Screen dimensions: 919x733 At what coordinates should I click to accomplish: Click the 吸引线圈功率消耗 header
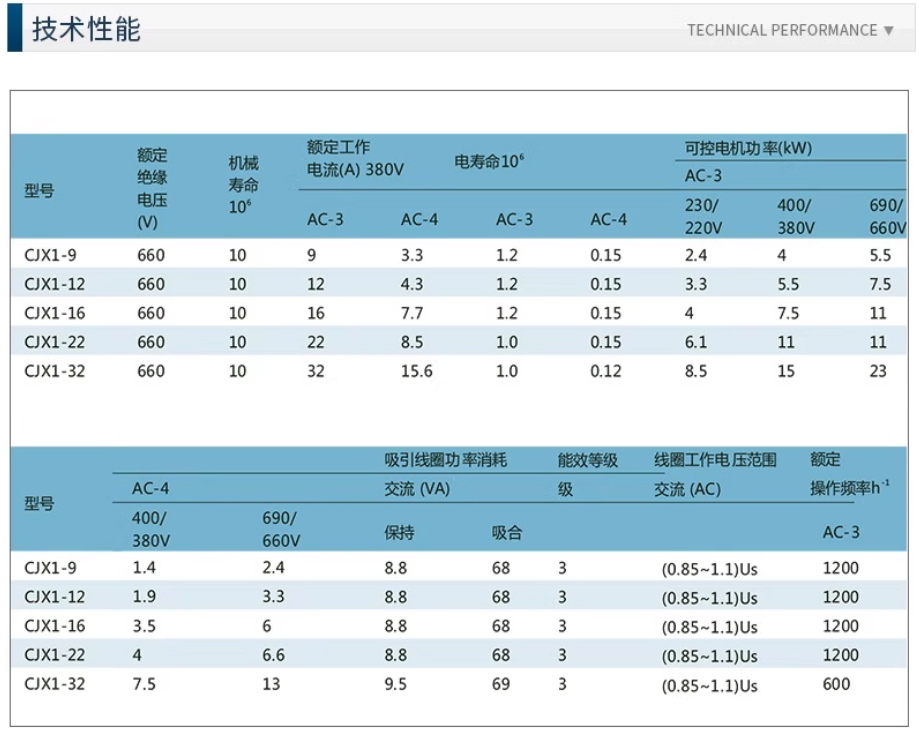point(446,458)
